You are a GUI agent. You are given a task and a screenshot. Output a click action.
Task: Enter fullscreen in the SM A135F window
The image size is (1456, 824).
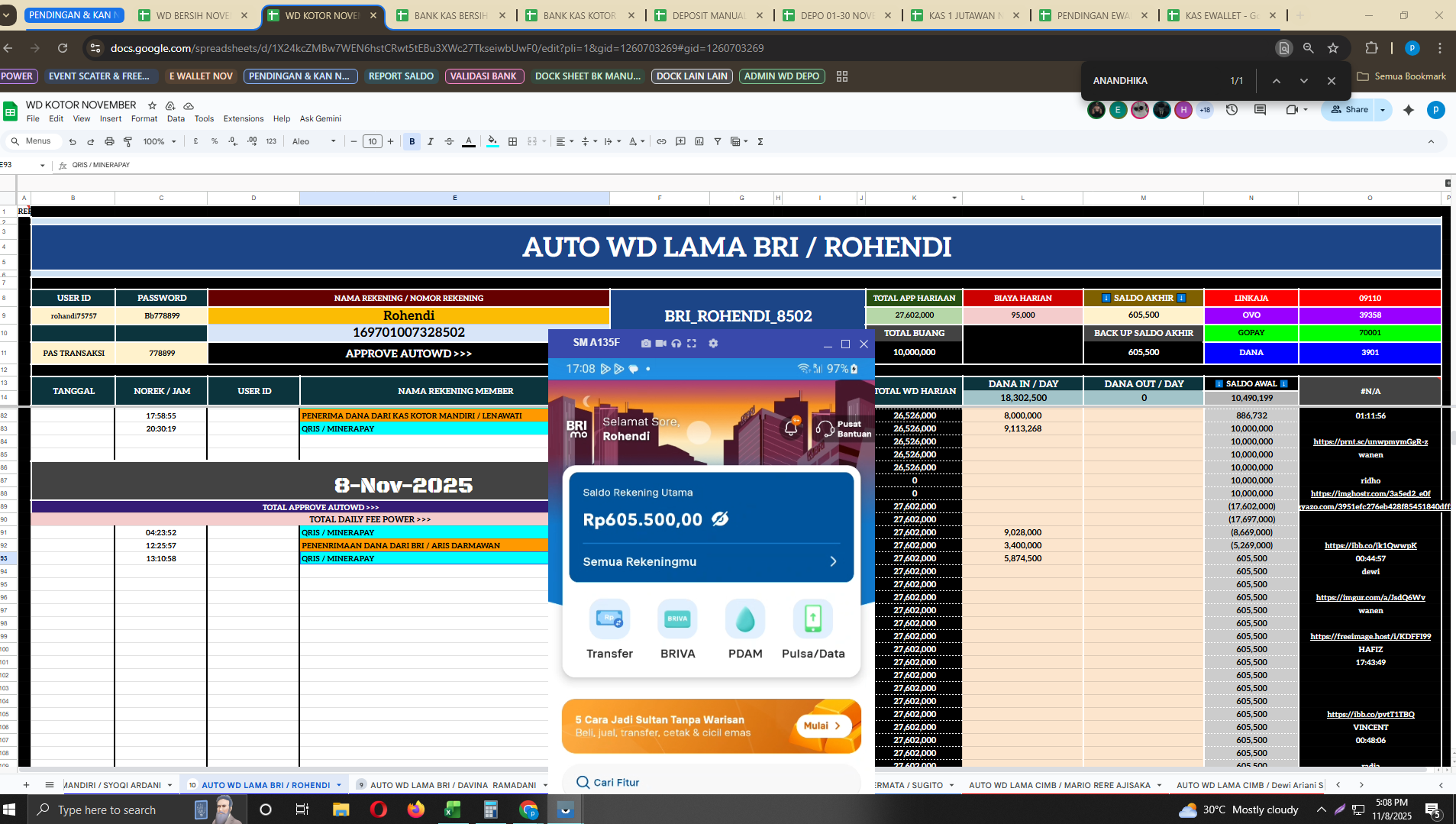click(692, 344)
